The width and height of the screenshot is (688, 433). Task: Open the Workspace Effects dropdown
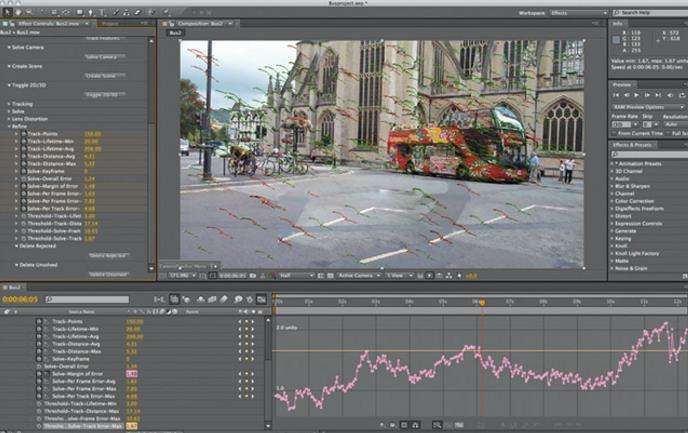tap(579, 13)
